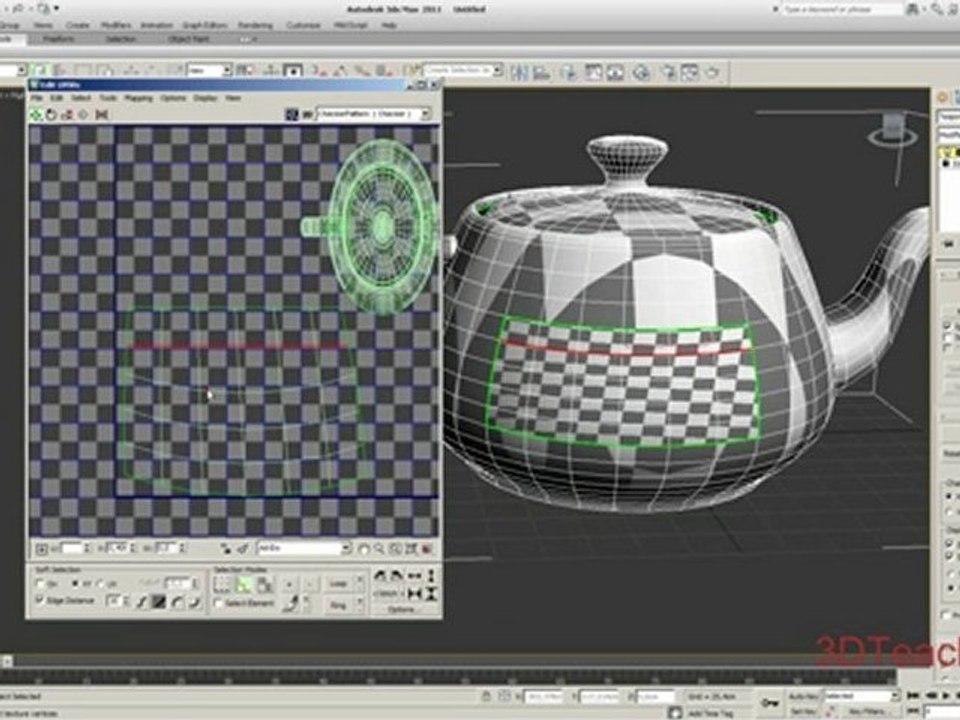Click the Material Editor icon in main toolbar
The image size is (960, 720).
pos(641,72)
